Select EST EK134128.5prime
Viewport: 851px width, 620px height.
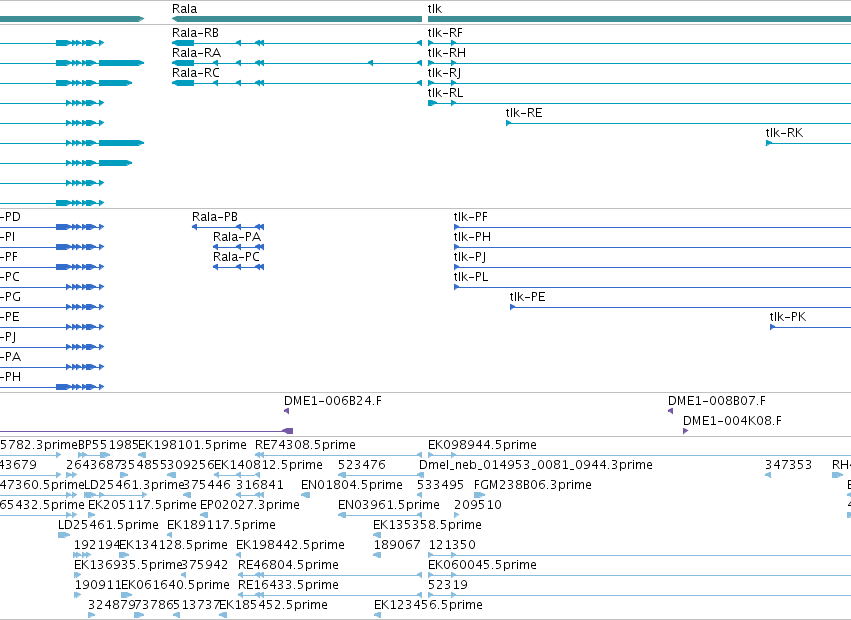tap(174, 546)
